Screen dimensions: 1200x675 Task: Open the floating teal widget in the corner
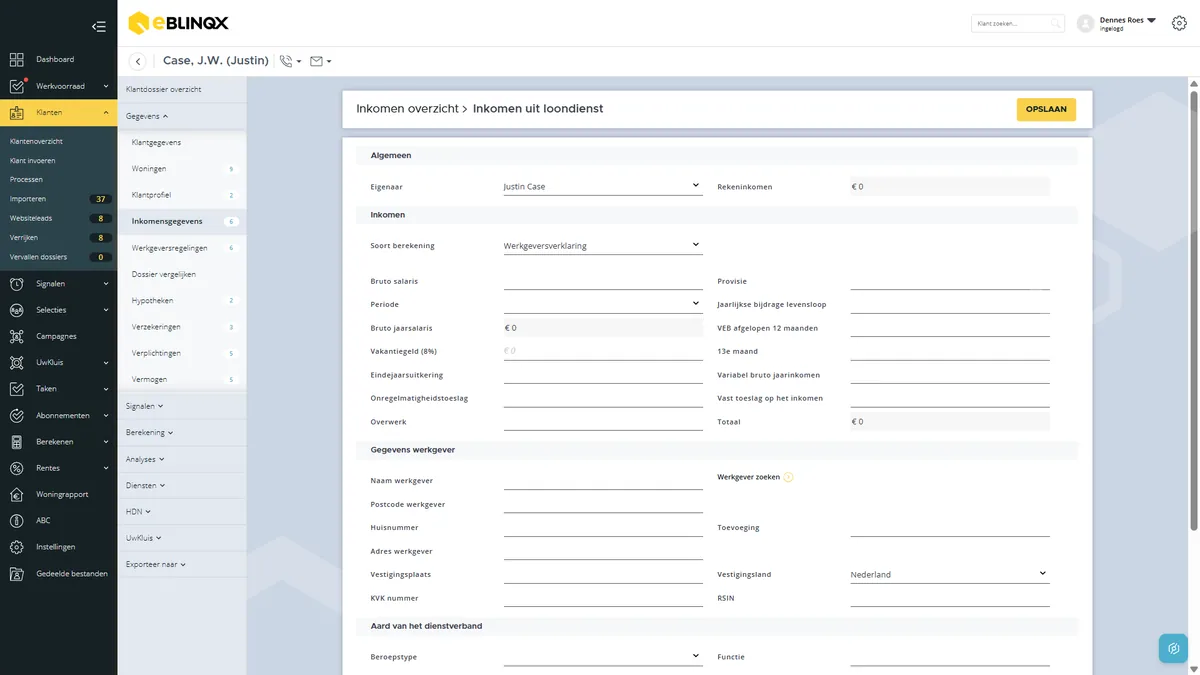1173,648
